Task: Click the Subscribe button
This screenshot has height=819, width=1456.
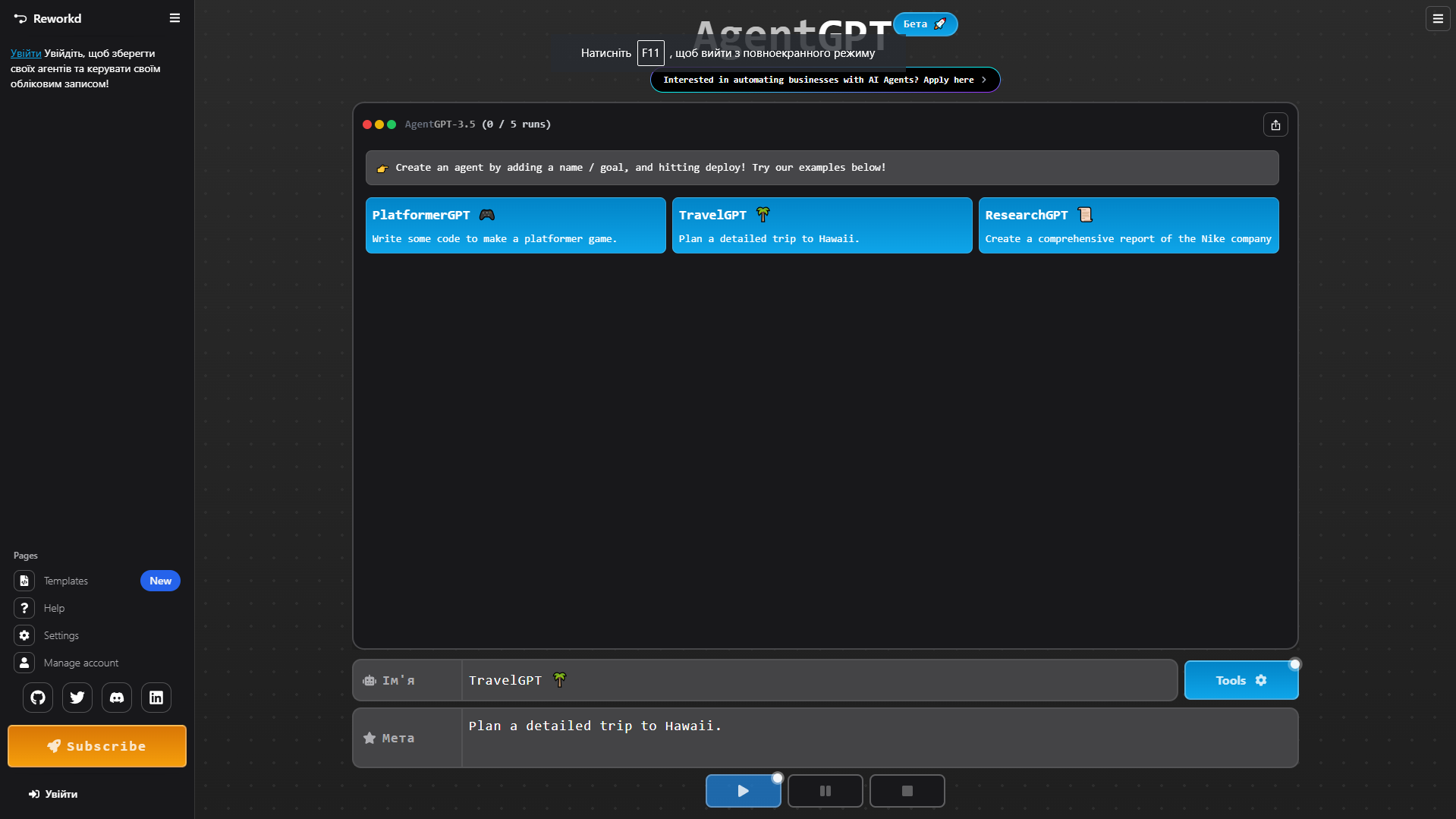Action: click(97, 746)
